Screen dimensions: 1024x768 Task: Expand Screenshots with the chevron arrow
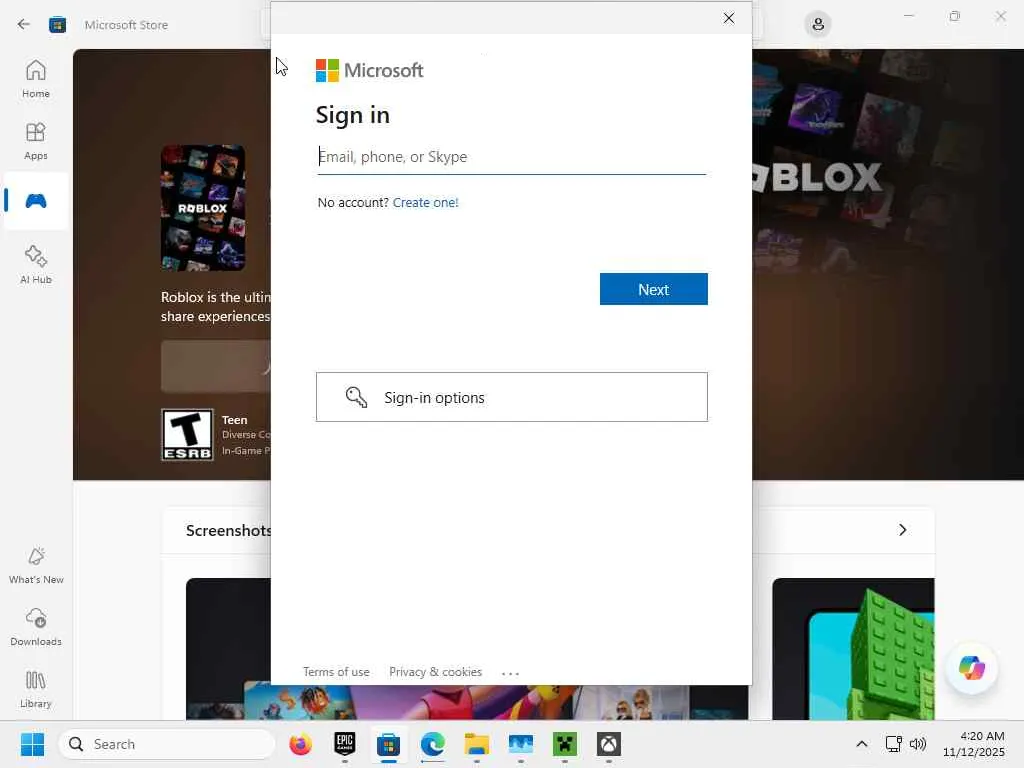tap(903, 530)
